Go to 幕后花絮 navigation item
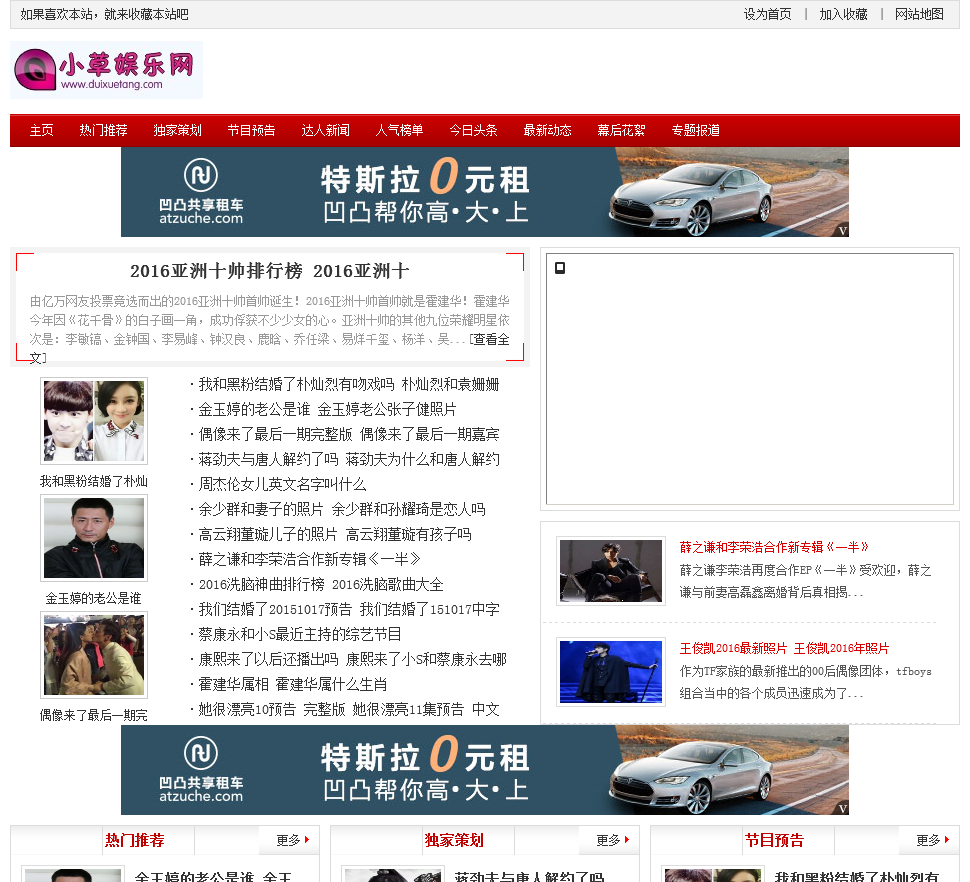970x882 pixels. pos(621,131)
